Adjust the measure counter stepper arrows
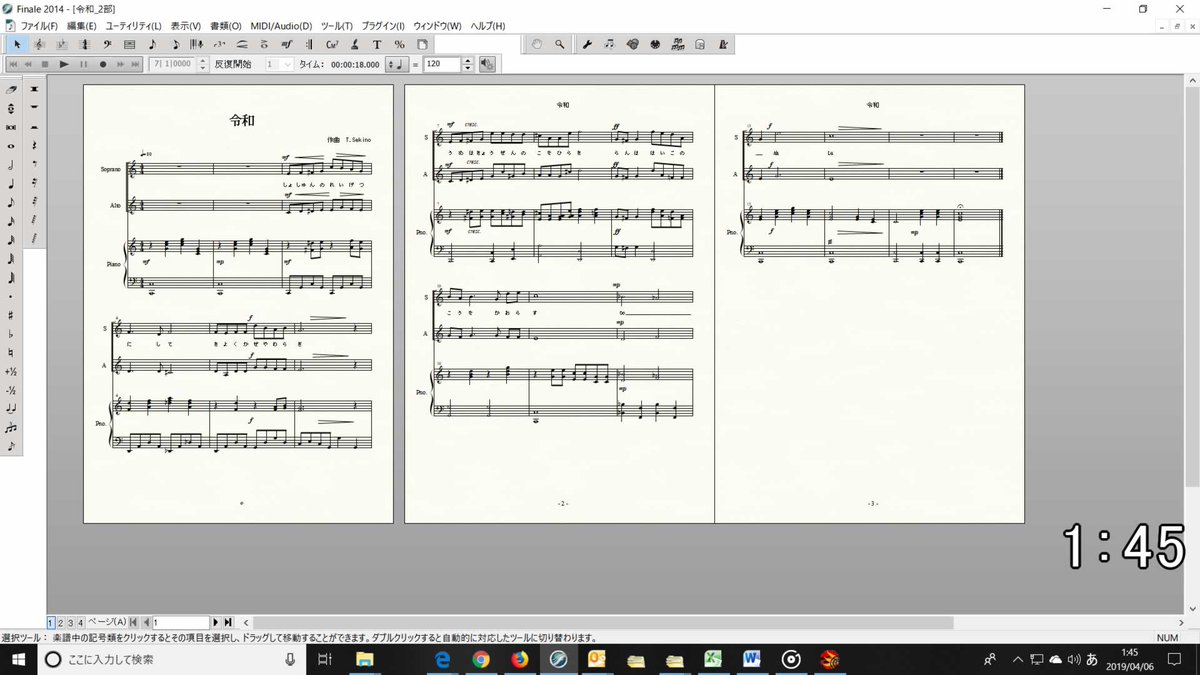 (x=202, y=64)
